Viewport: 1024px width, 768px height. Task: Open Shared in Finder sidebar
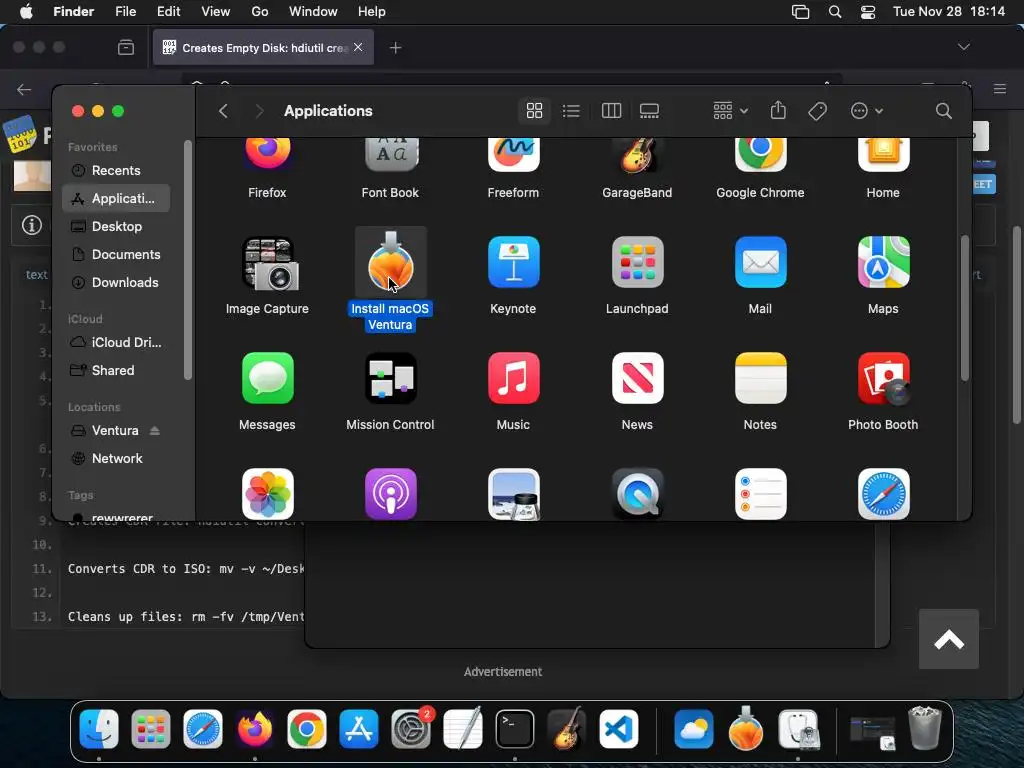[116, 370]
